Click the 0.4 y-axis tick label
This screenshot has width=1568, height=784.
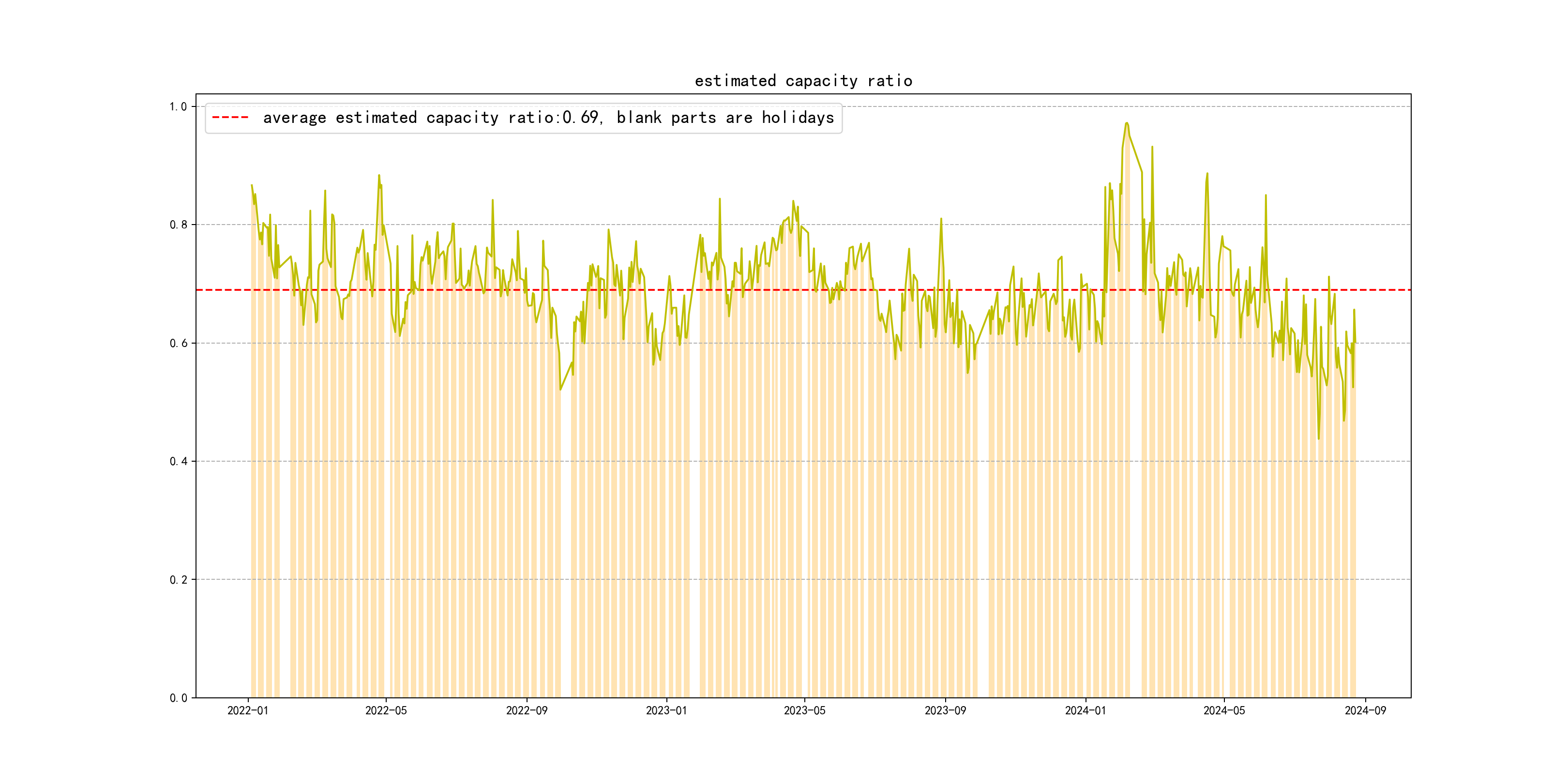179,461
